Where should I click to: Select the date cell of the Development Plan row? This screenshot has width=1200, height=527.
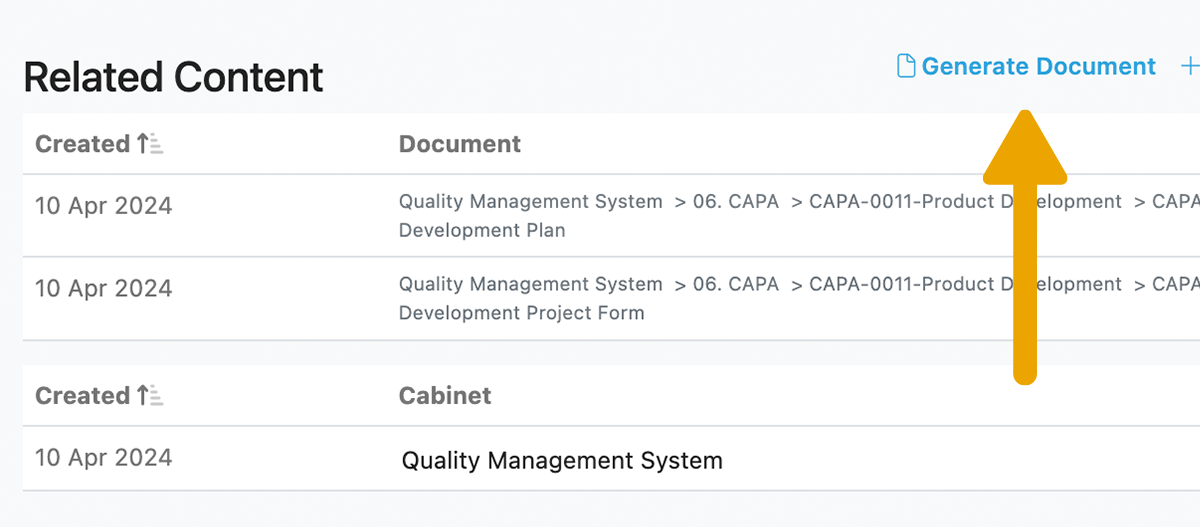pyautogui.click(x=103, y=206)
